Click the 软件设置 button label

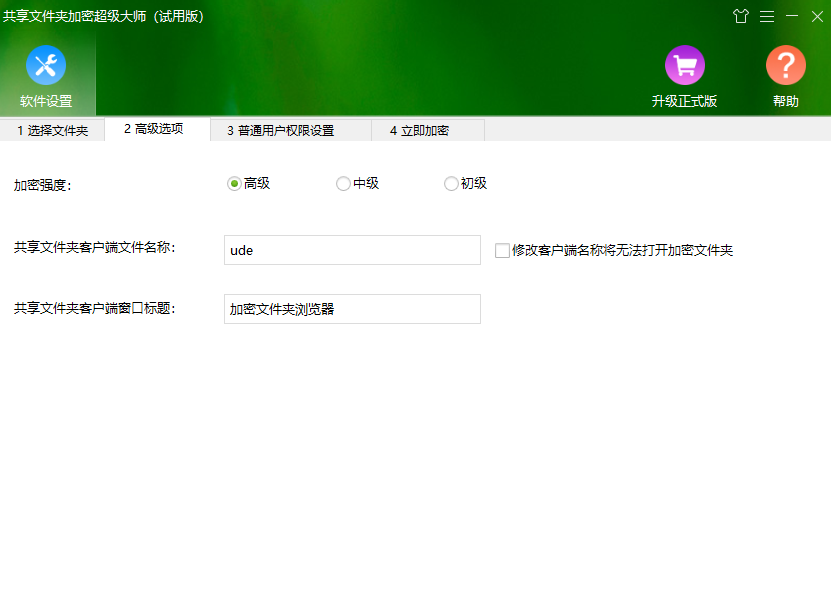[x=46, y=101]
